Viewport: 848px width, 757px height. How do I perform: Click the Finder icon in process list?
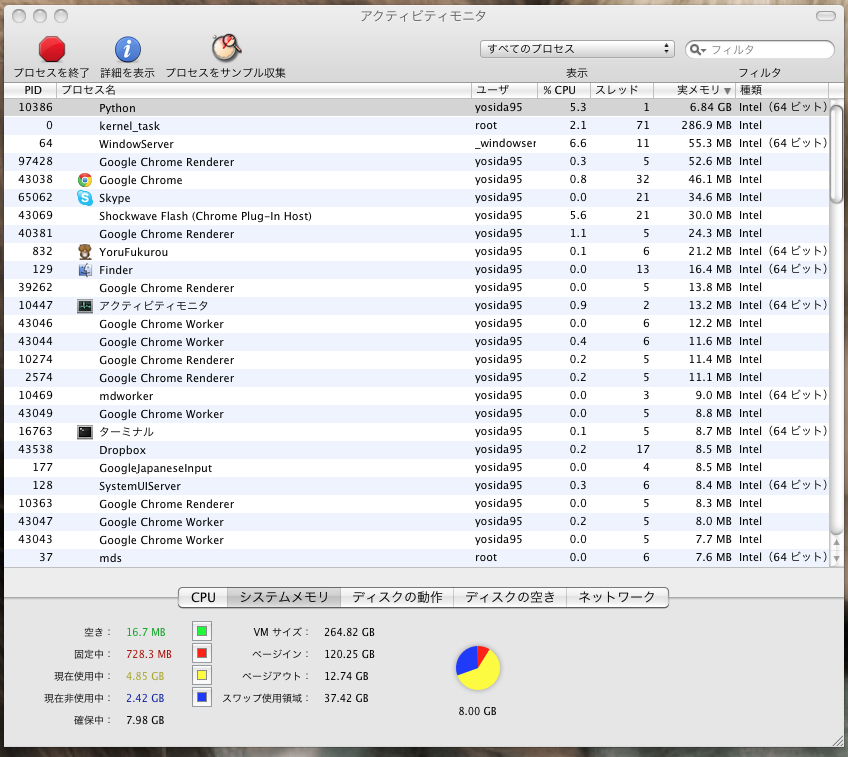pyautogui.click(x=85, y=270)
